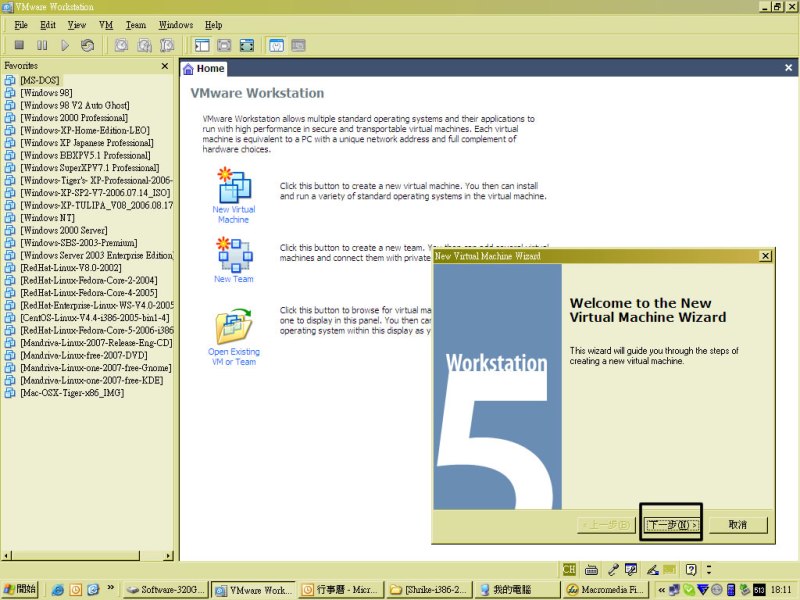Open the Windows menu
The height and width of the screenshot is (600, 800).
(x=176, y=25)
